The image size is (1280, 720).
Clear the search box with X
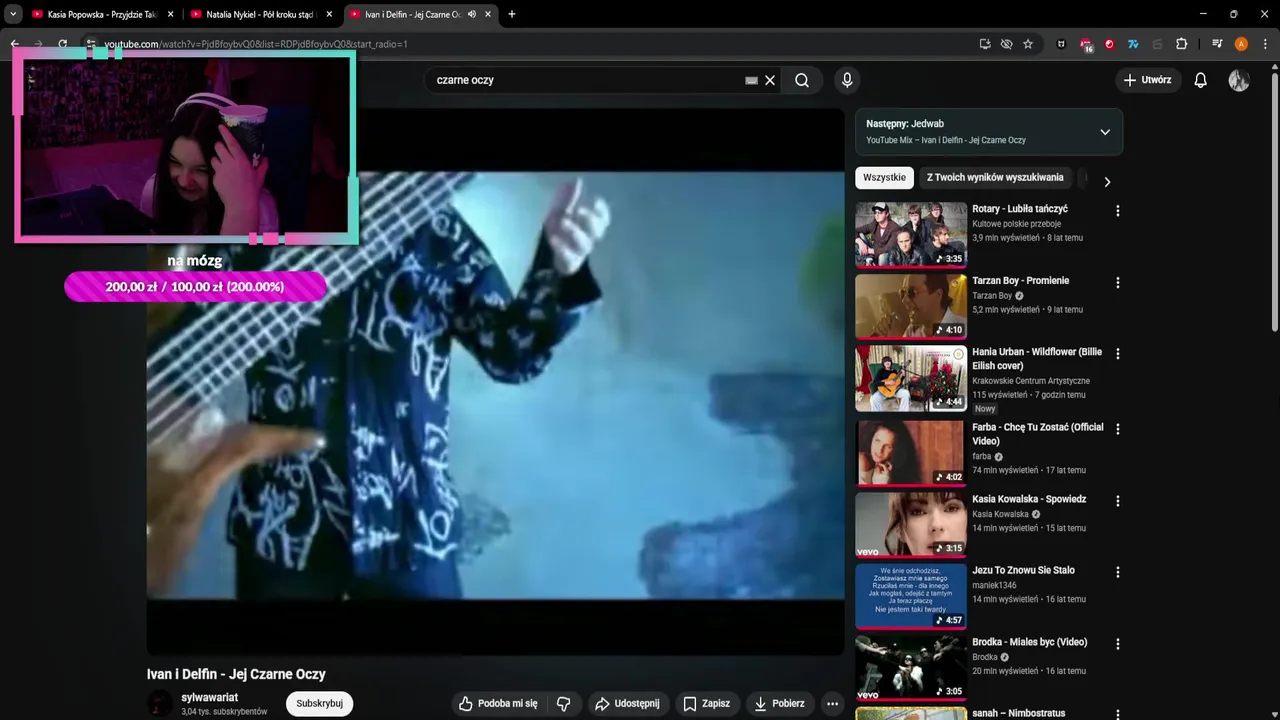770,80
